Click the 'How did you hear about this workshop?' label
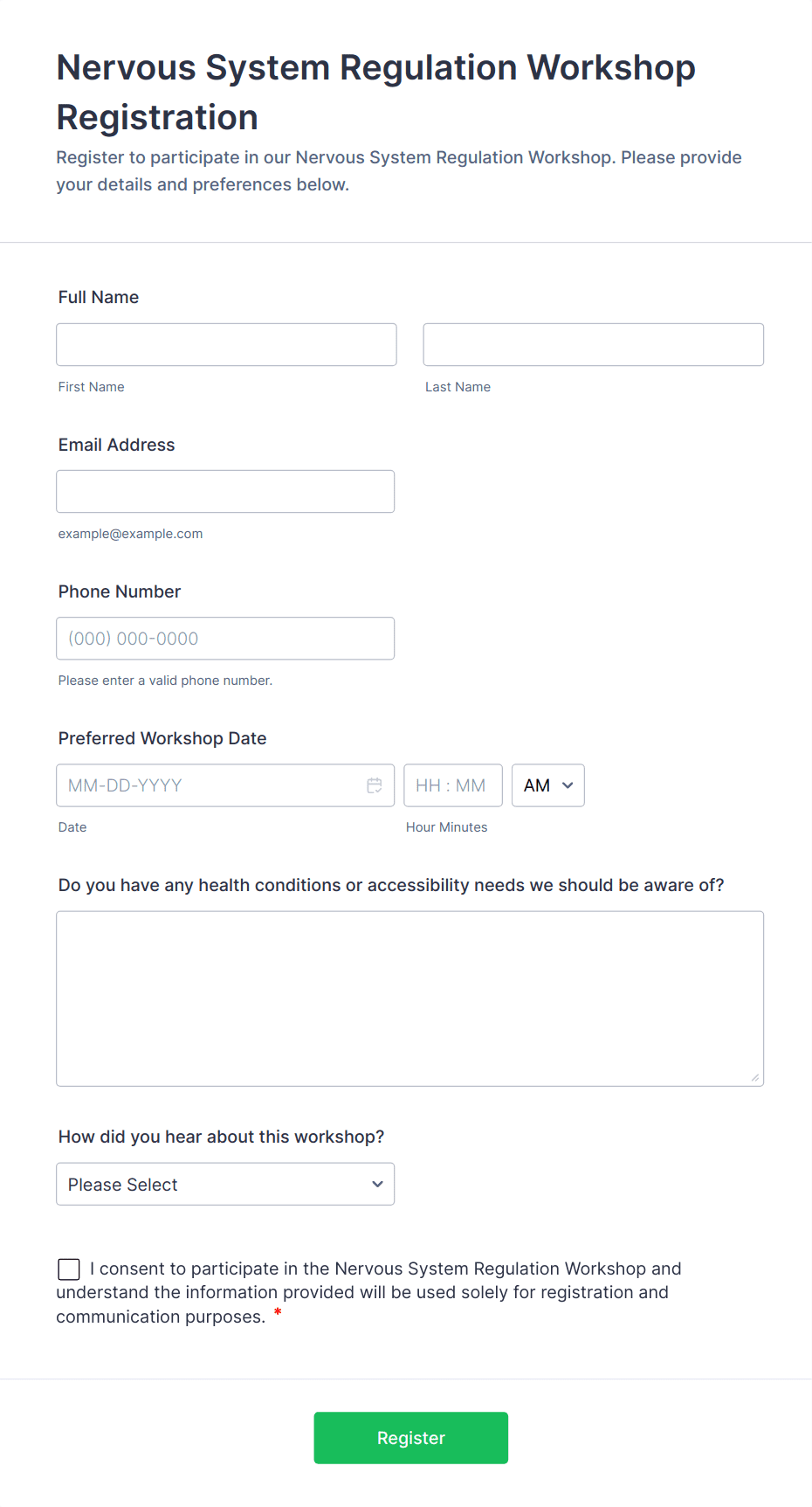 pyautogui.click(x=221, y=1137)
